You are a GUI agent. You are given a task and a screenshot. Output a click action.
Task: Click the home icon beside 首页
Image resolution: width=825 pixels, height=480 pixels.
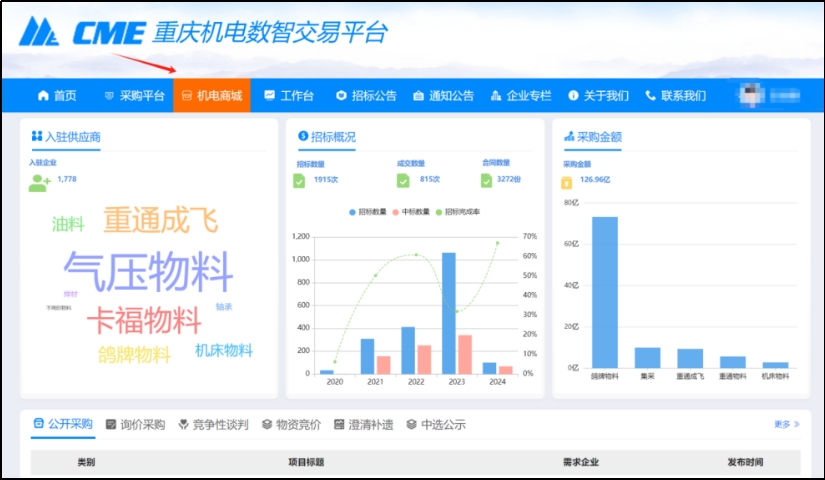(x=43, y=96)
